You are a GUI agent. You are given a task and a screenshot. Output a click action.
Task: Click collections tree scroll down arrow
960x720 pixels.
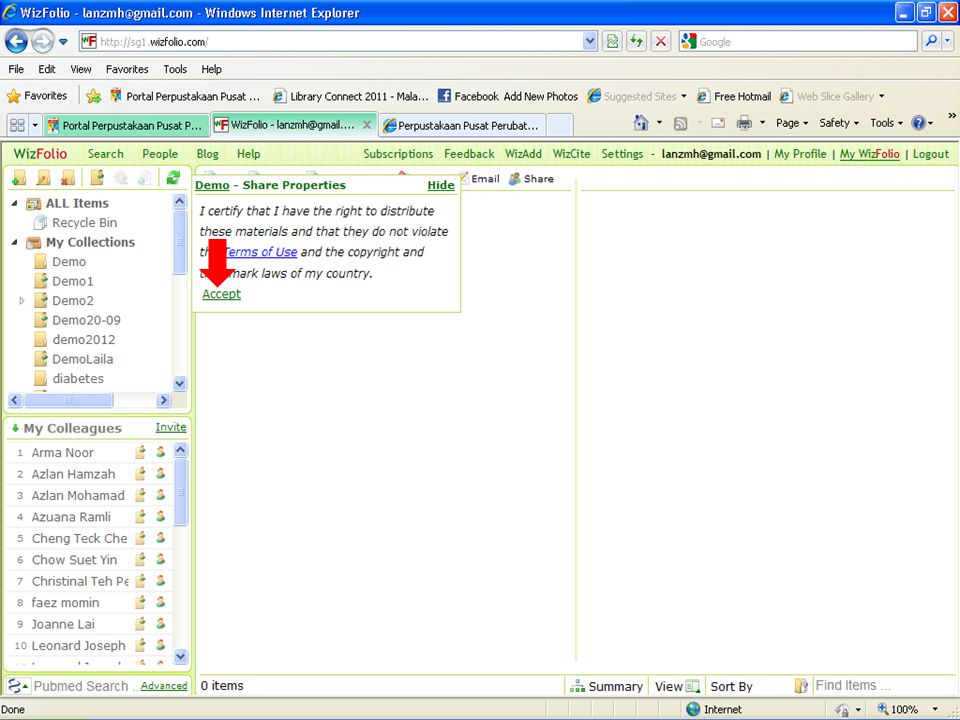pos(179,384)
